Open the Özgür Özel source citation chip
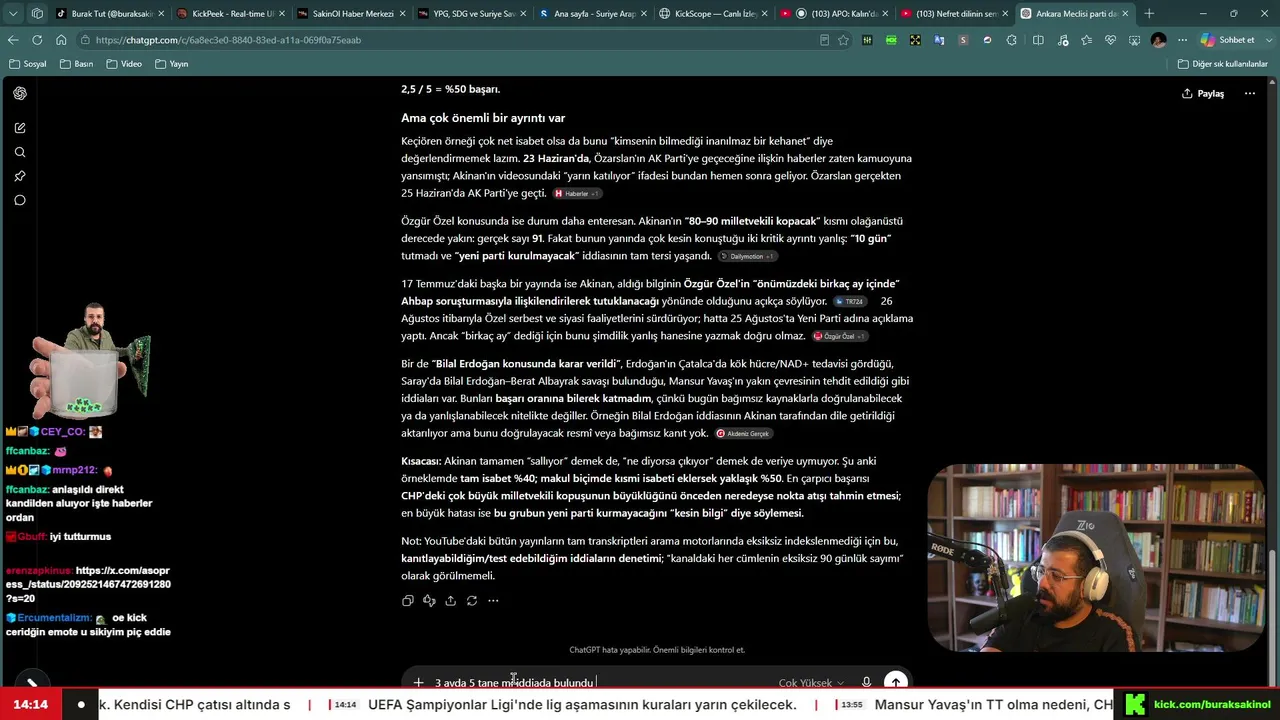This screenshot has height=720, width=1280. [x=839, y=336]
